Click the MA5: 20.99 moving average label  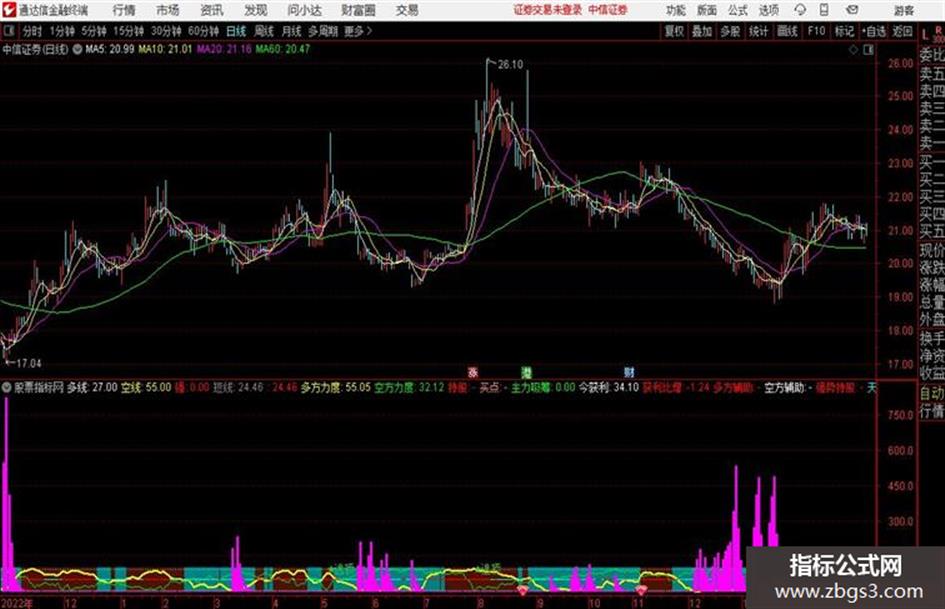click(x=110, y=49)
